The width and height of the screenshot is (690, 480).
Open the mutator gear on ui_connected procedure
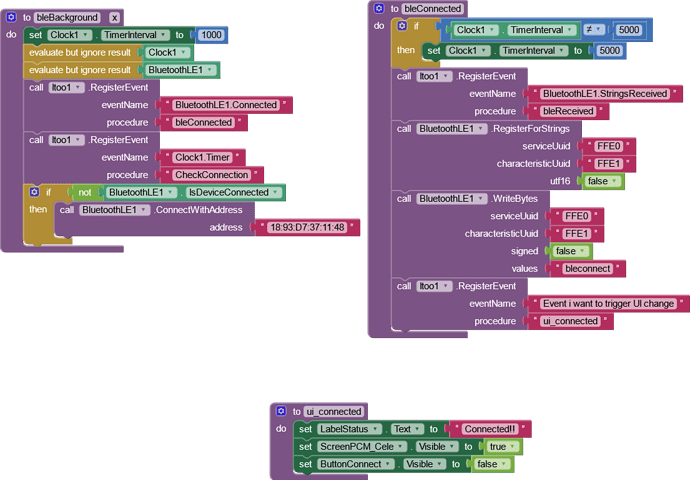point(282,411)
